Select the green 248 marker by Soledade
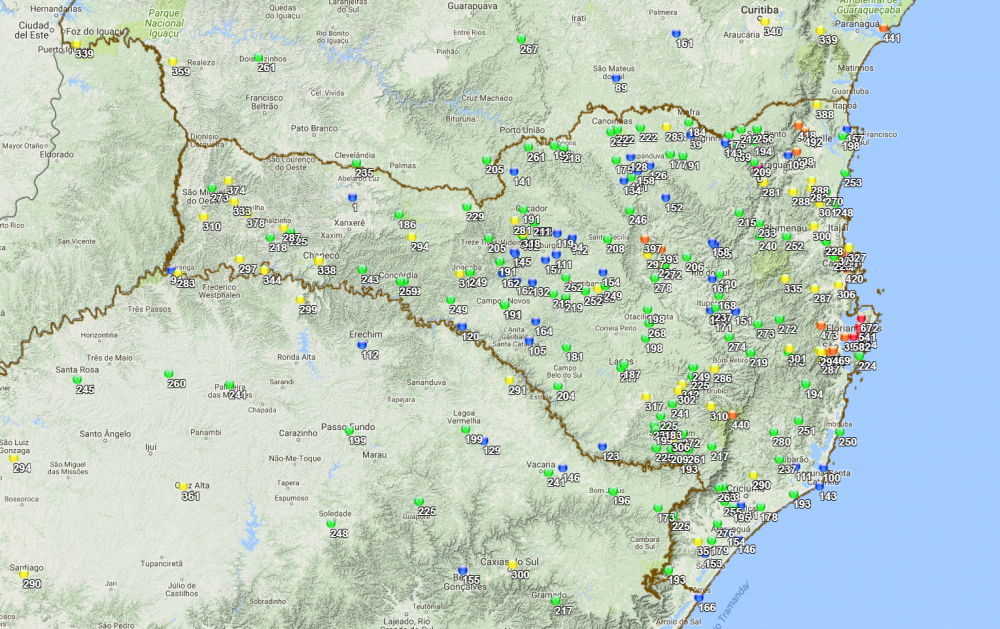Viewport: 1000px width, 629px height. [331, 524]
